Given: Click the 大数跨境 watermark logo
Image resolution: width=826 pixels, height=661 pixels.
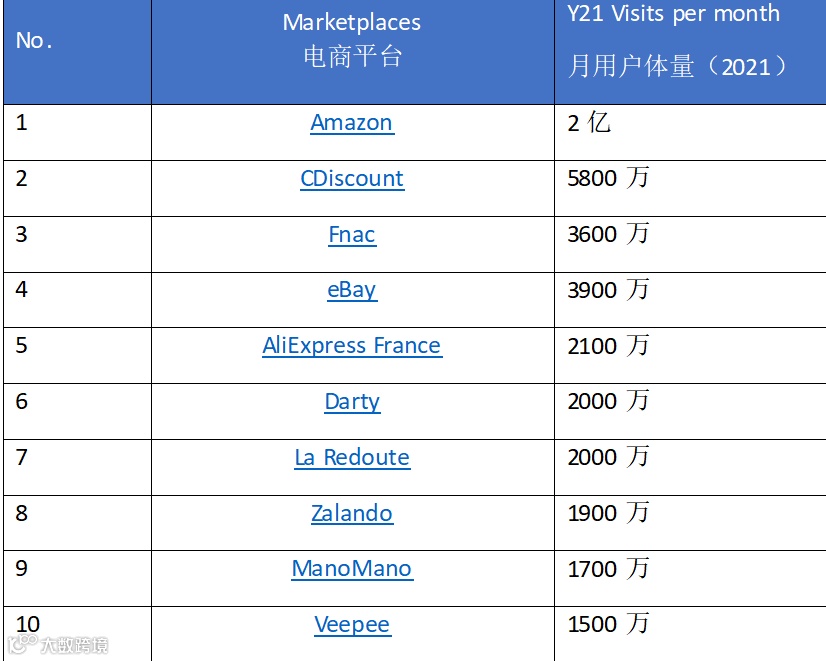Looking at the screenshot, I should click(x=58, y=644).
